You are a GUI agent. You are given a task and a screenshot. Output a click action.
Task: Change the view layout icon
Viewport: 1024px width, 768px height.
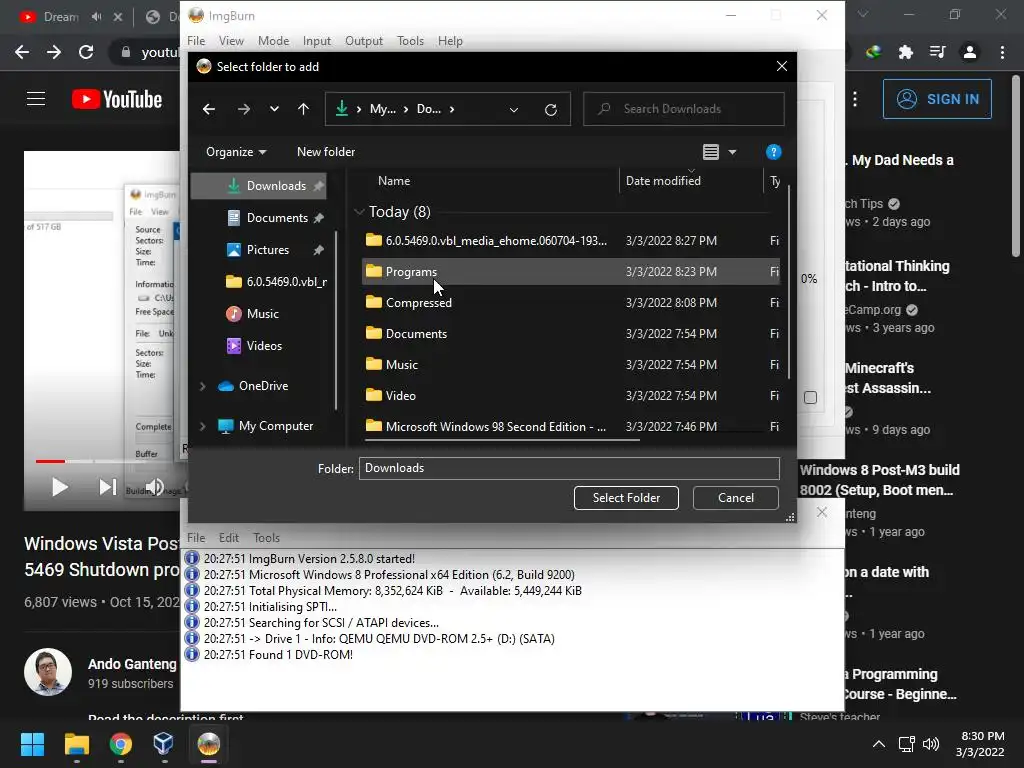point(711,152)
